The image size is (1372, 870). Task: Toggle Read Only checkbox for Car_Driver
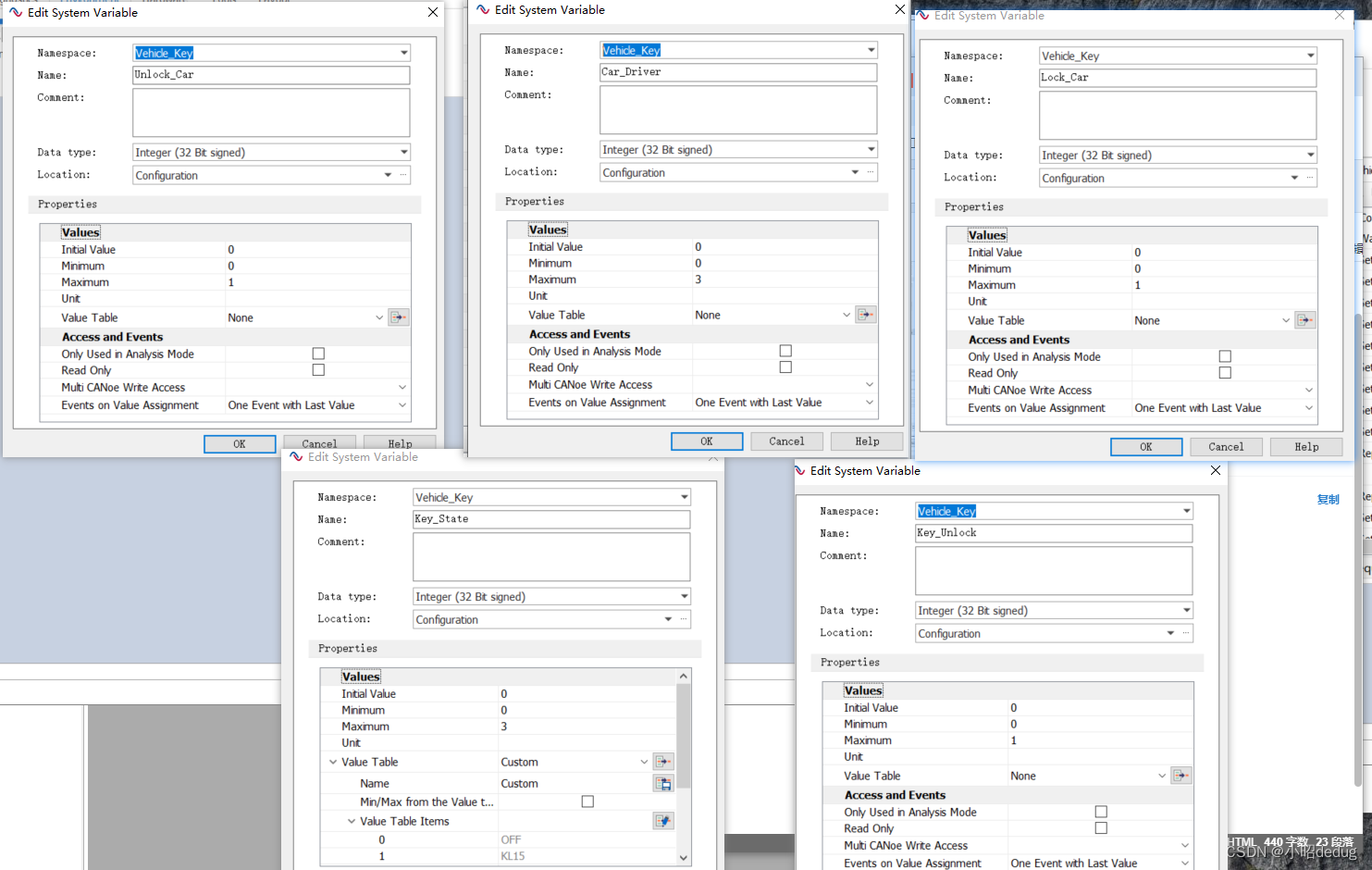tap(785, 367)
